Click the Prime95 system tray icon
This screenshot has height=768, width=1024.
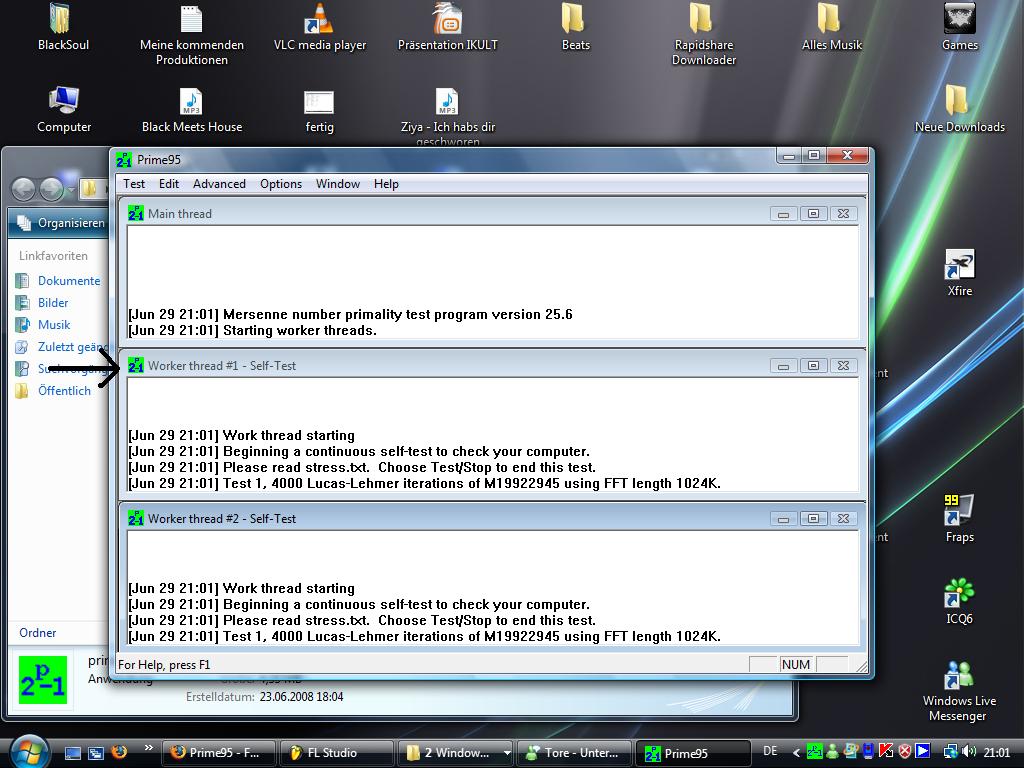(x=814, y=752)
